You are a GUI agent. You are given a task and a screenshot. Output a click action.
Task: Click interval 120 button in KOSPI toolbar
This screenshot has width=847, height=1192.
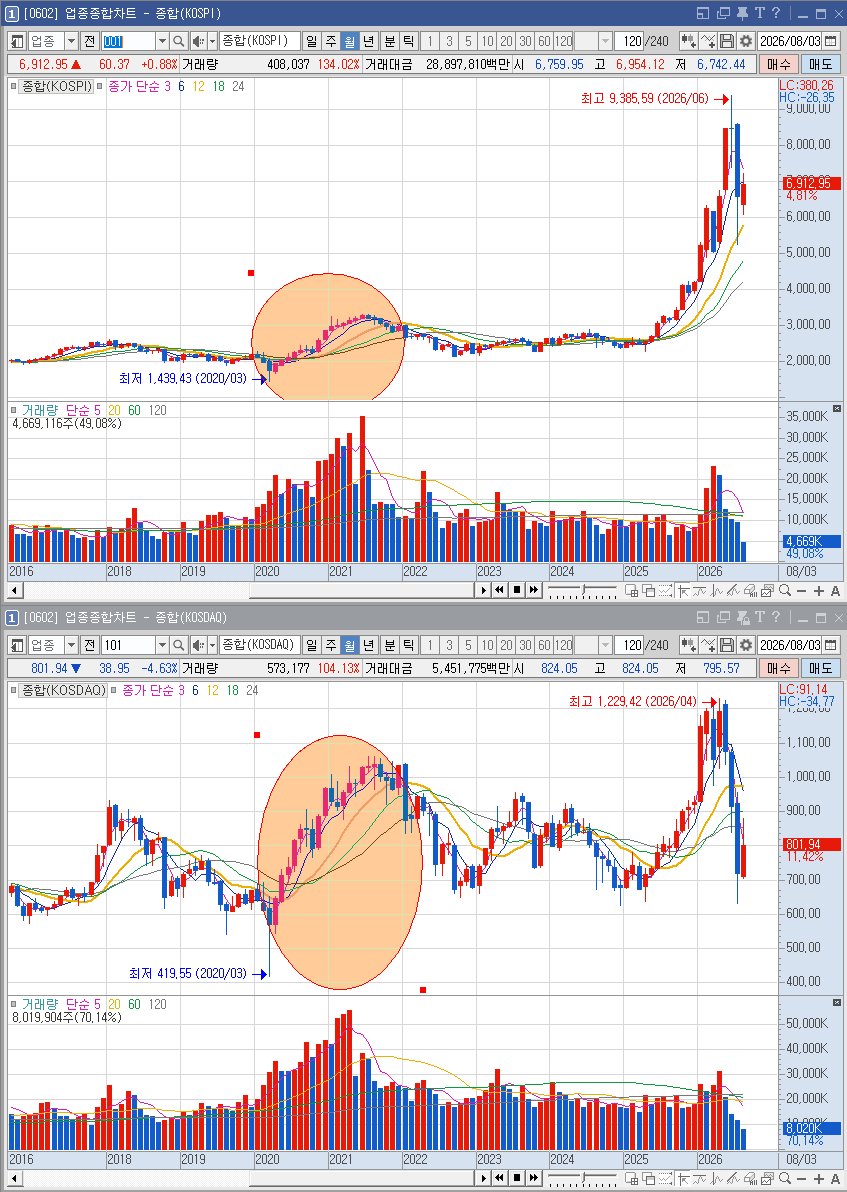pos(563,41)
